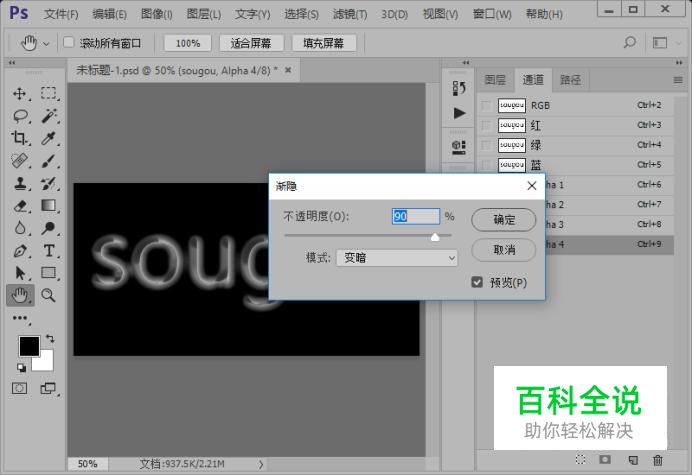692x475 pixels.
Task: Select the Path Selection tool
Action: coord(19,273)
